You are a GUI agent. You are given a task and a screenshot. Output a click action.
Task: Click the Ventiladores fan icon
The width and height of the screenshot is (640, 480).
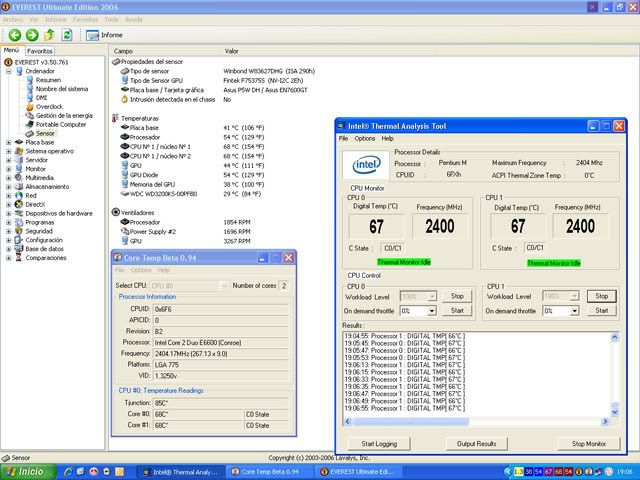(x=116, y=212)
